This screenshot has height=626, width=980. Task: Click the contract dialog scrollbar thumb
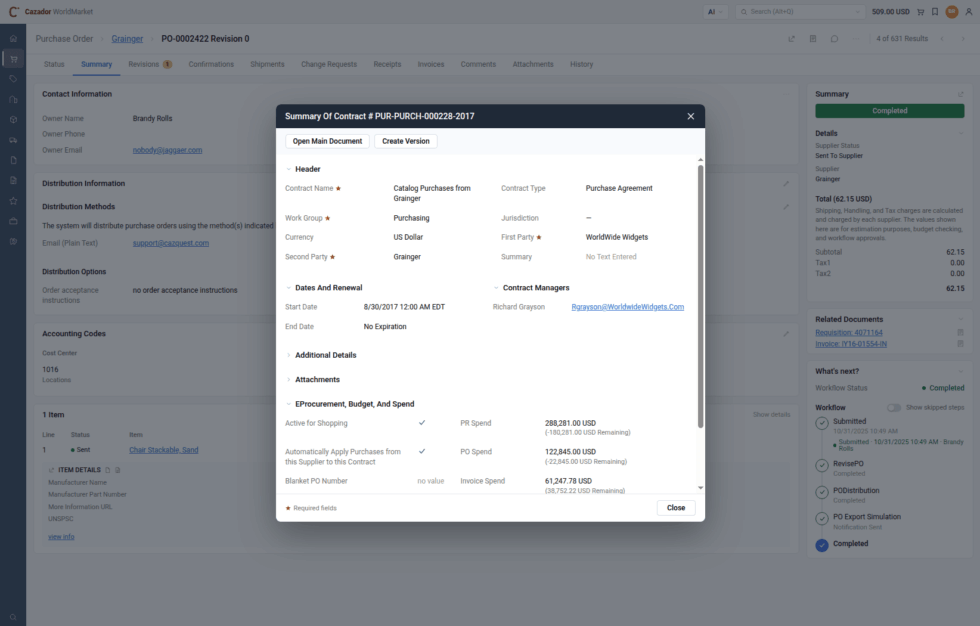point(700,297)
